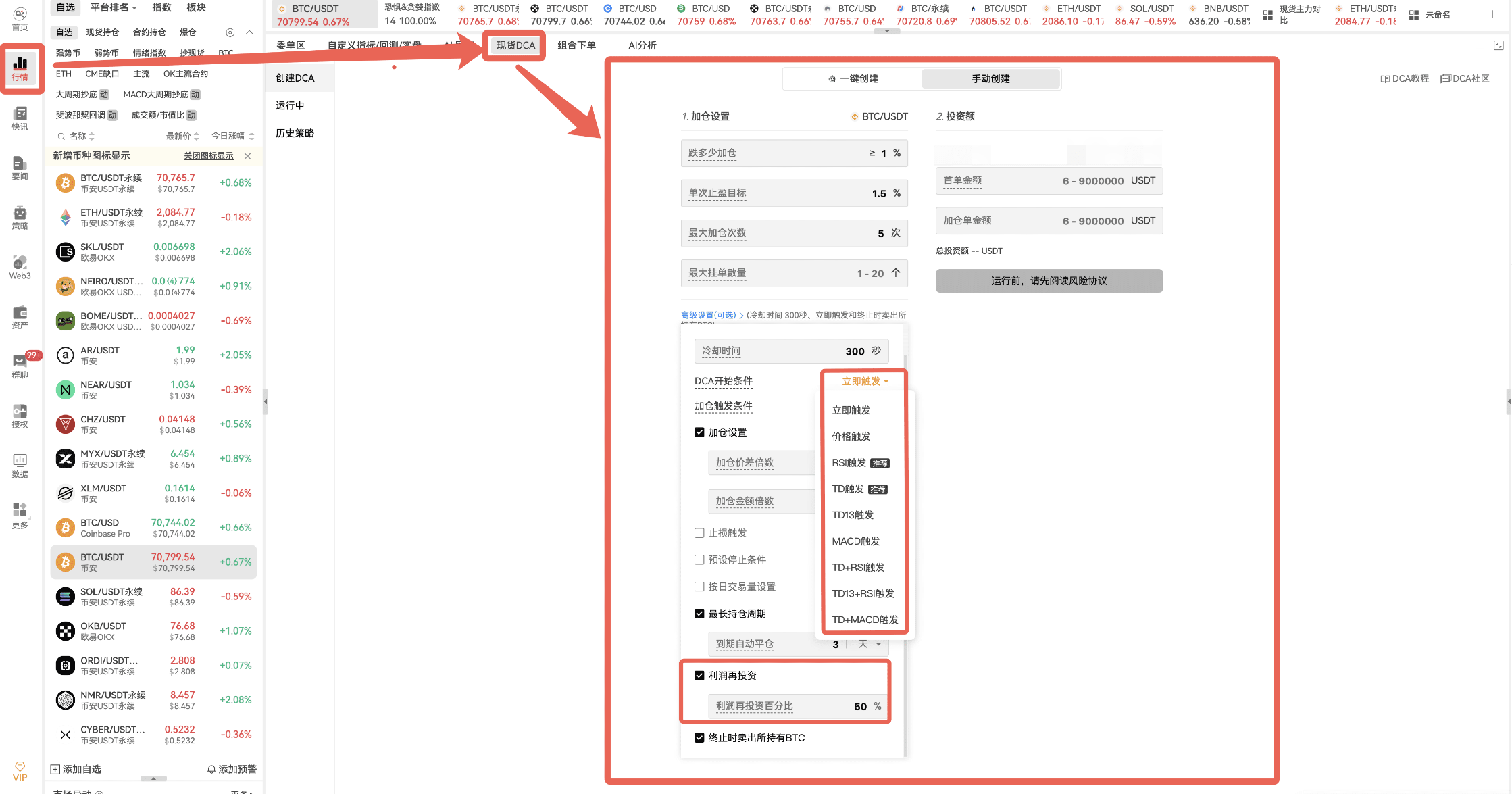
Task: Click the VIP icon at sidebar bottom
Action: (x=20, y=772)
